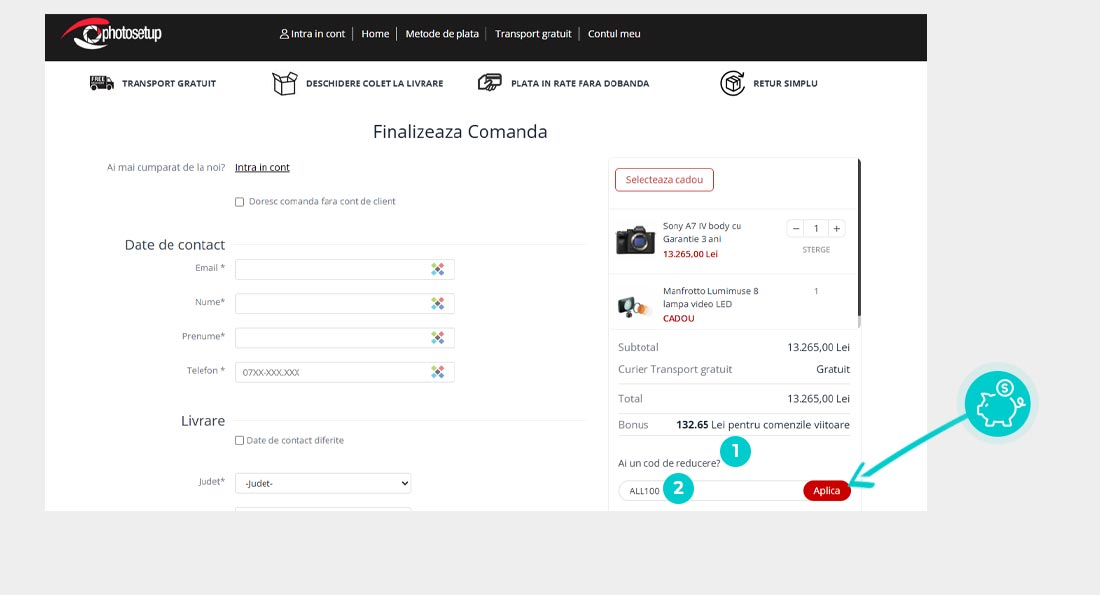Viewport: 1100px width, 595px height.
Task: Click the Selecteaza cadou button
Action: point(664,180)
